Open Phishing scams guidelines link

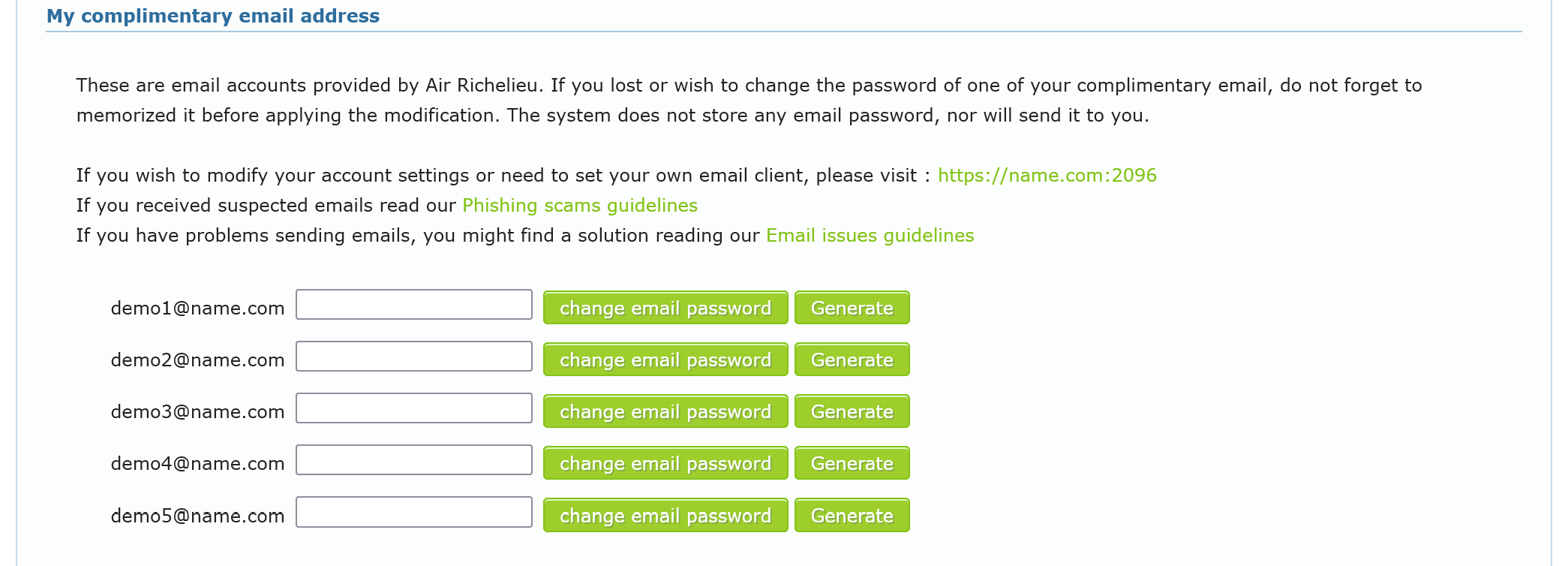click(x=579, y=206)
